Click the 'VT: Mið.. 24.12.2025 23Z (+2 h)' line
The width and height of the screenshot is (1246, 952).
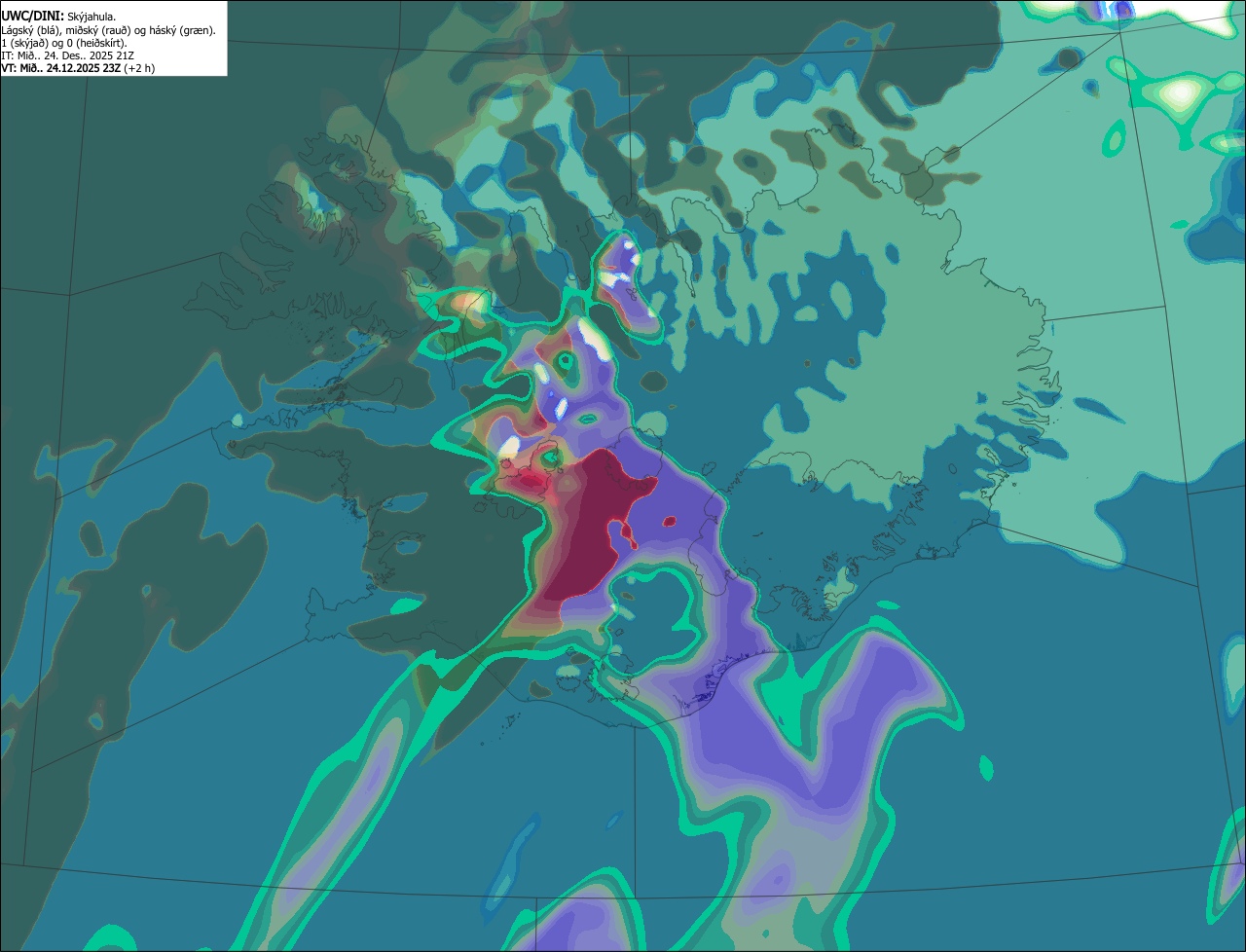pyautogui.click(x=78, y=68)
